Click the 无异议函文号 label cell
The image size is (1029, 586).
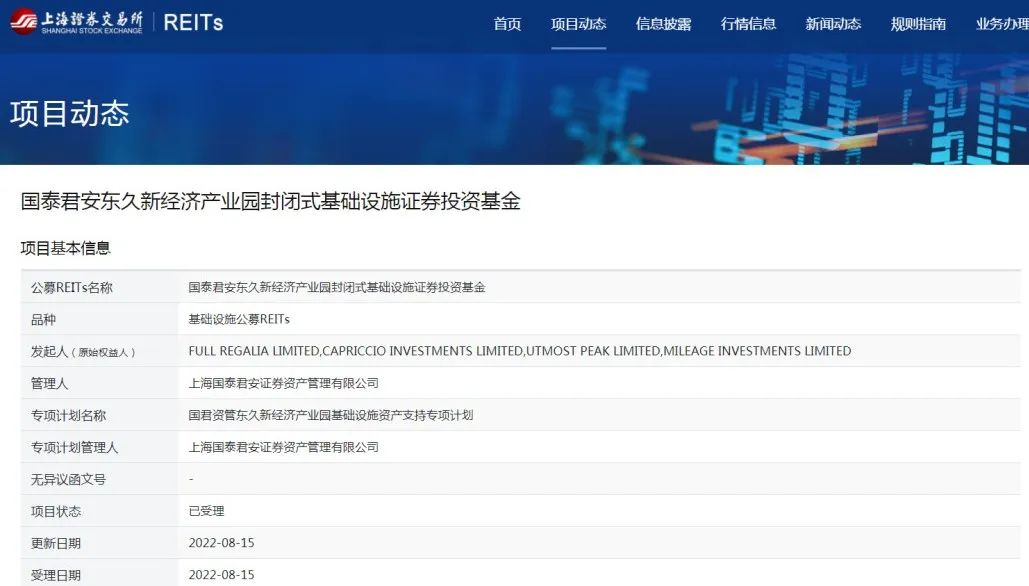(x=99, y=480)
